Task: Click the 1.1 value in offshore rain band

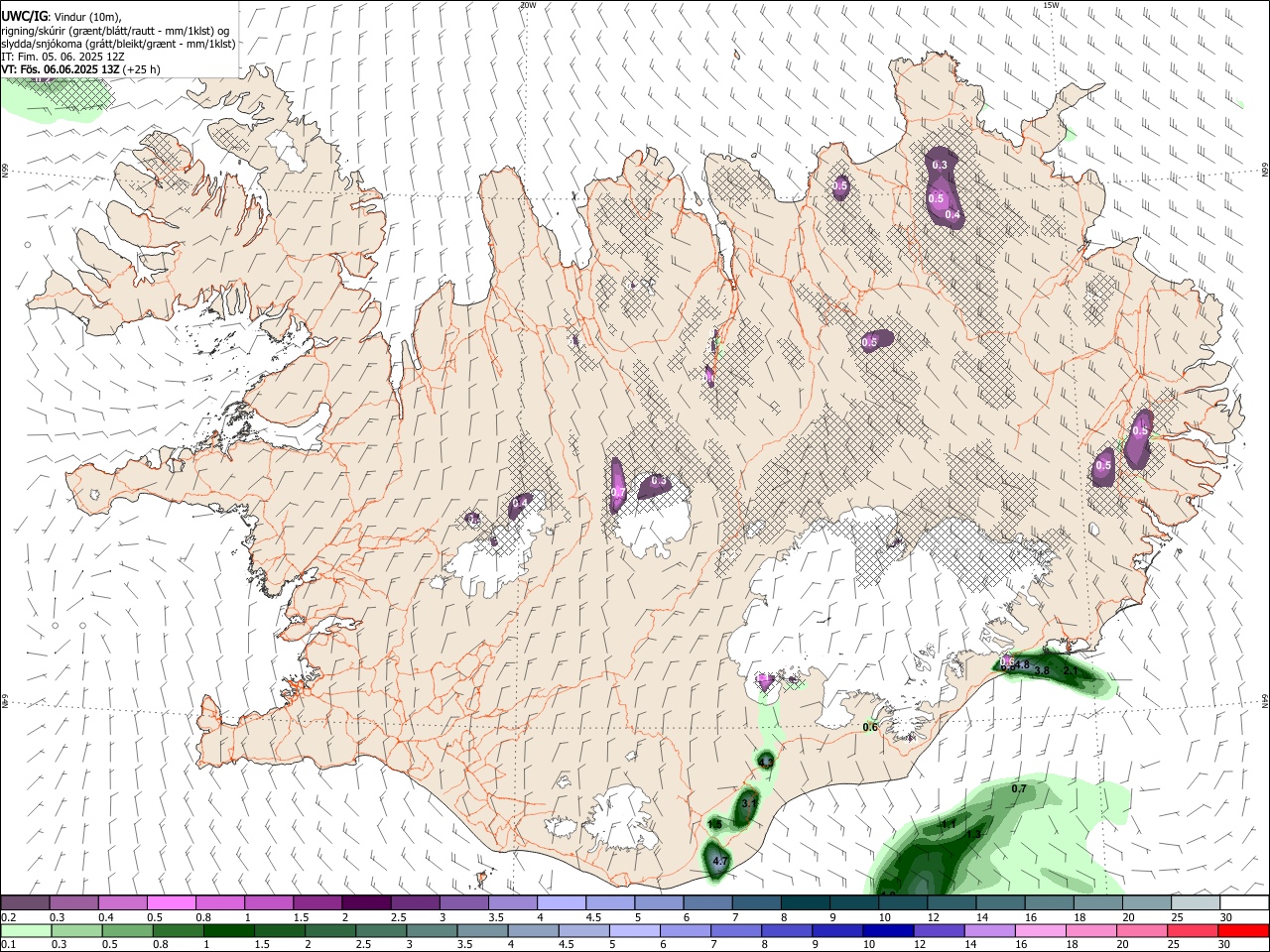Action: pyautogui.click(x=949, y=824)
